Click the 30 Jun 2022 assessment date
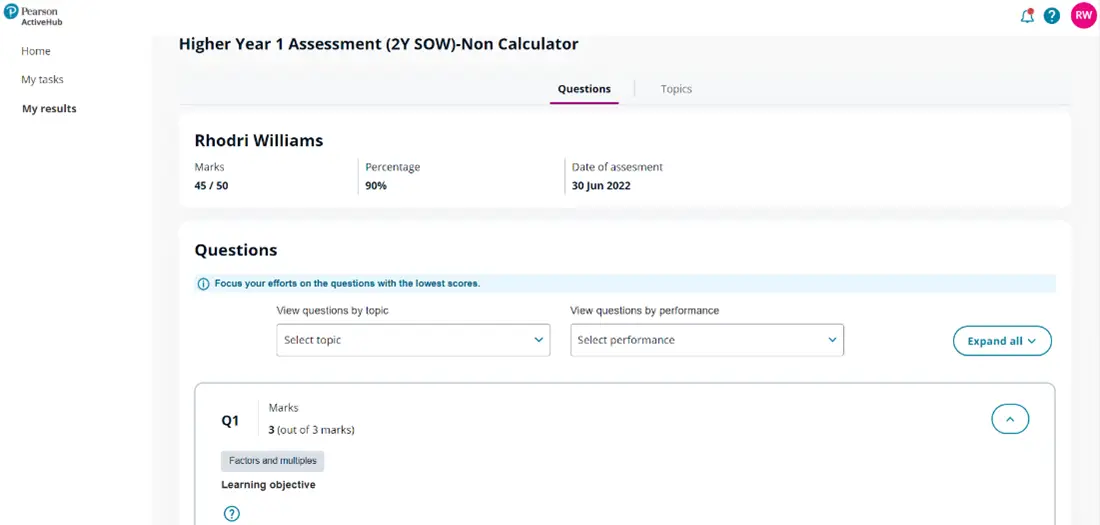1100x525 pixels. tap(601, 186)
